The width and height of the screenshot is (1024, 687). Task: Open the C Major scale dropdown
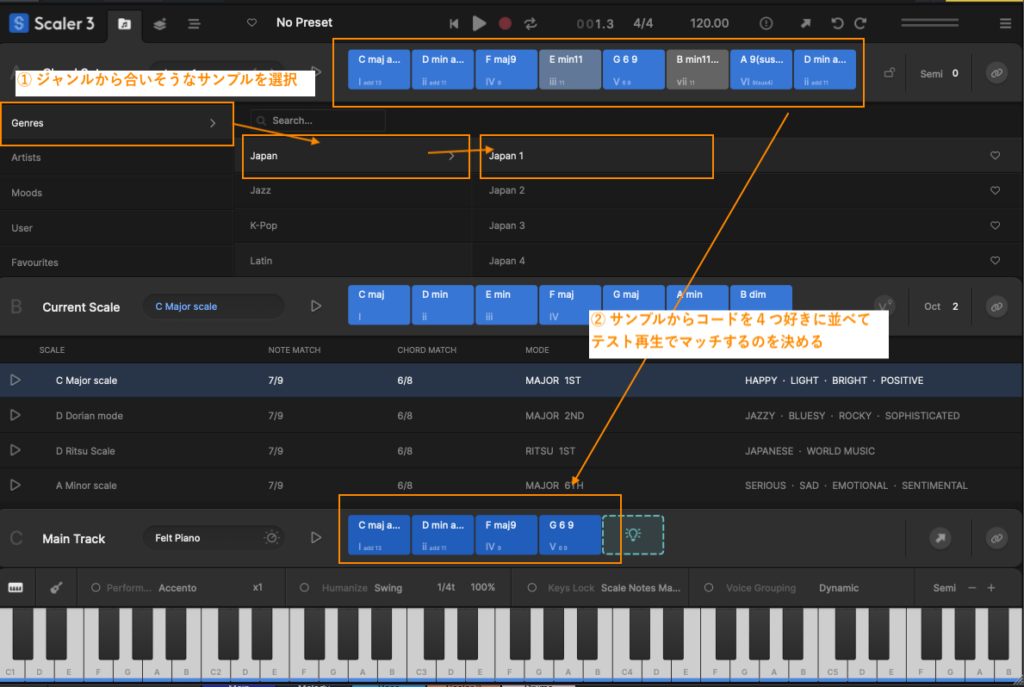pyautogui.click(x=214, y=307)
